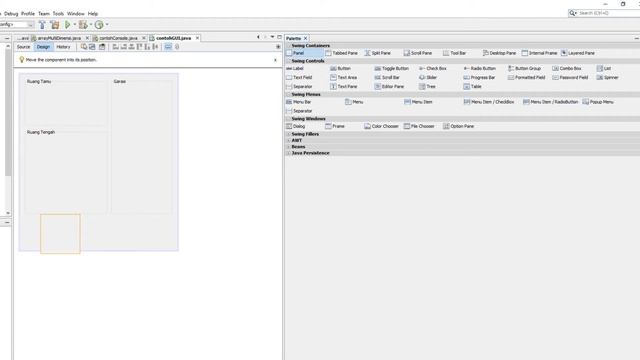Show the opened documents list dropdown
640x360 pixels.
(272, 37)
